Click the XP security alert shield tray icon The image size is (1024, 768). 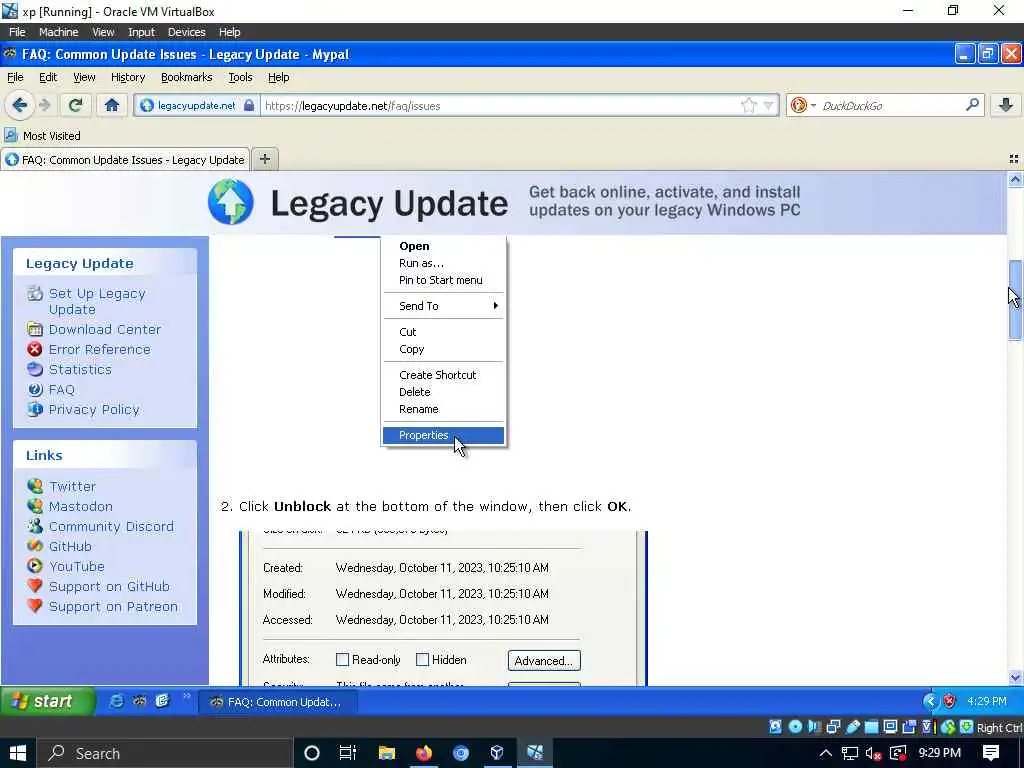(949, 701)
